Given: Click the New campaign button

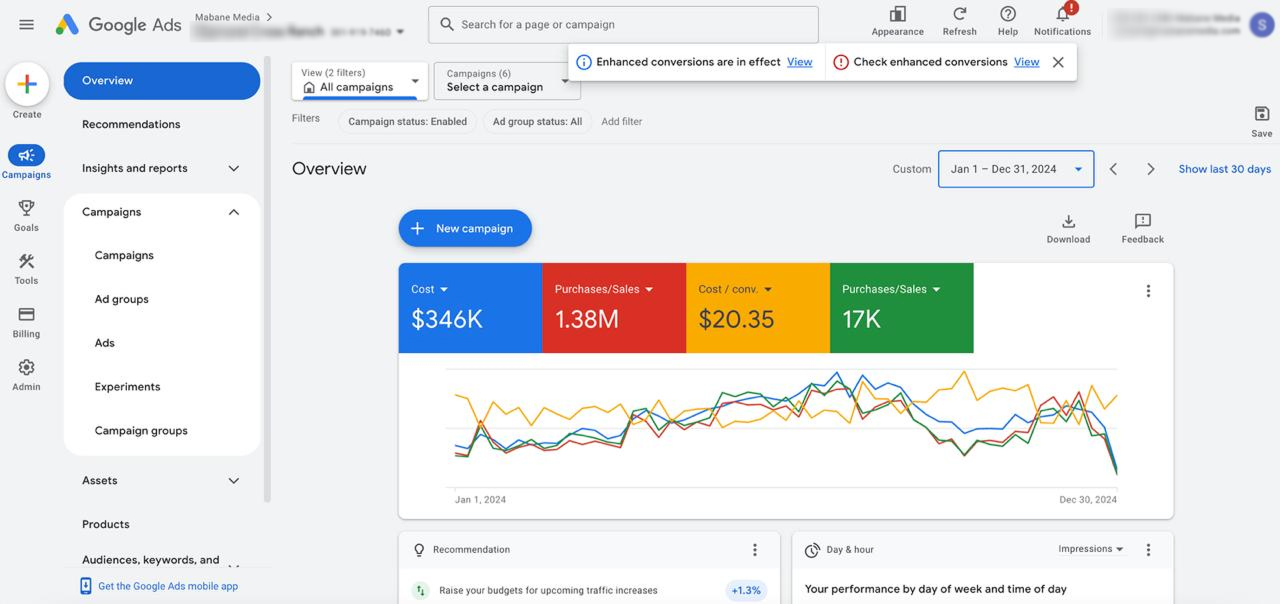Looking at the screenshot, I should click(x=465, y=228).
